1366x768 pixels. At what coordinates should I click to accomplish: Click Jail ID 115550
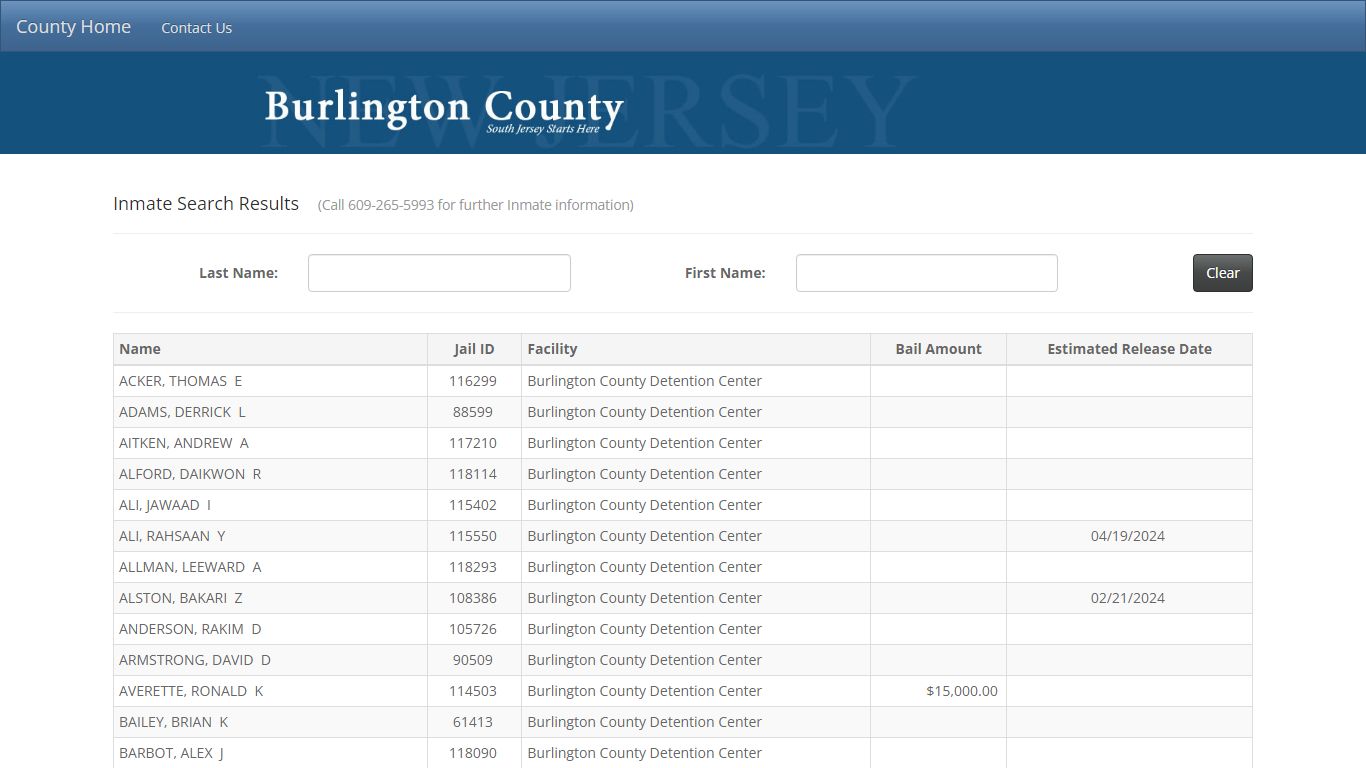coord(473,536)
